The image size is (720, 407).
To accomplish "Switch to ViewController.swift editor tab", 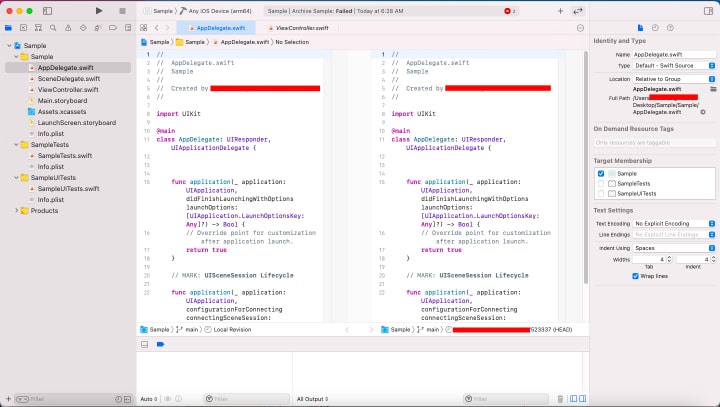I will pyautogui.click(x=298, y=28).
